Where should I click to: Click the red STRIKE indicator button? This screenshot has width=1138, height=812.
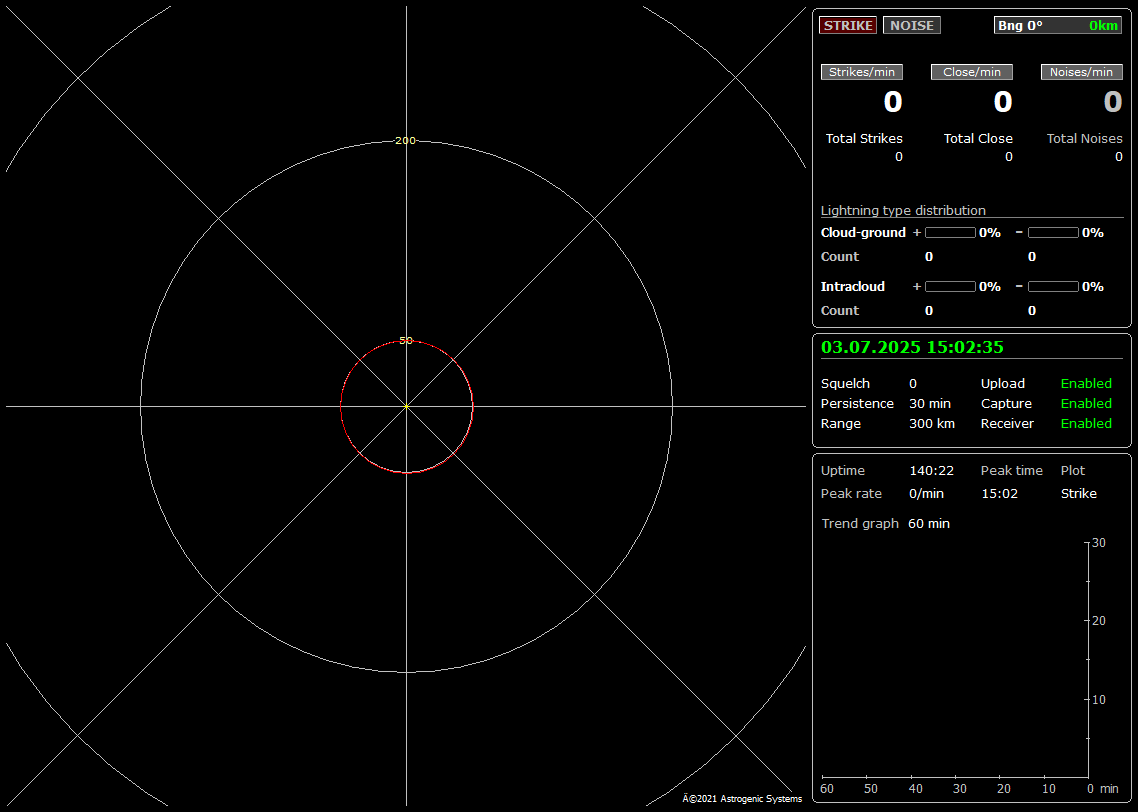pos(848,25)
